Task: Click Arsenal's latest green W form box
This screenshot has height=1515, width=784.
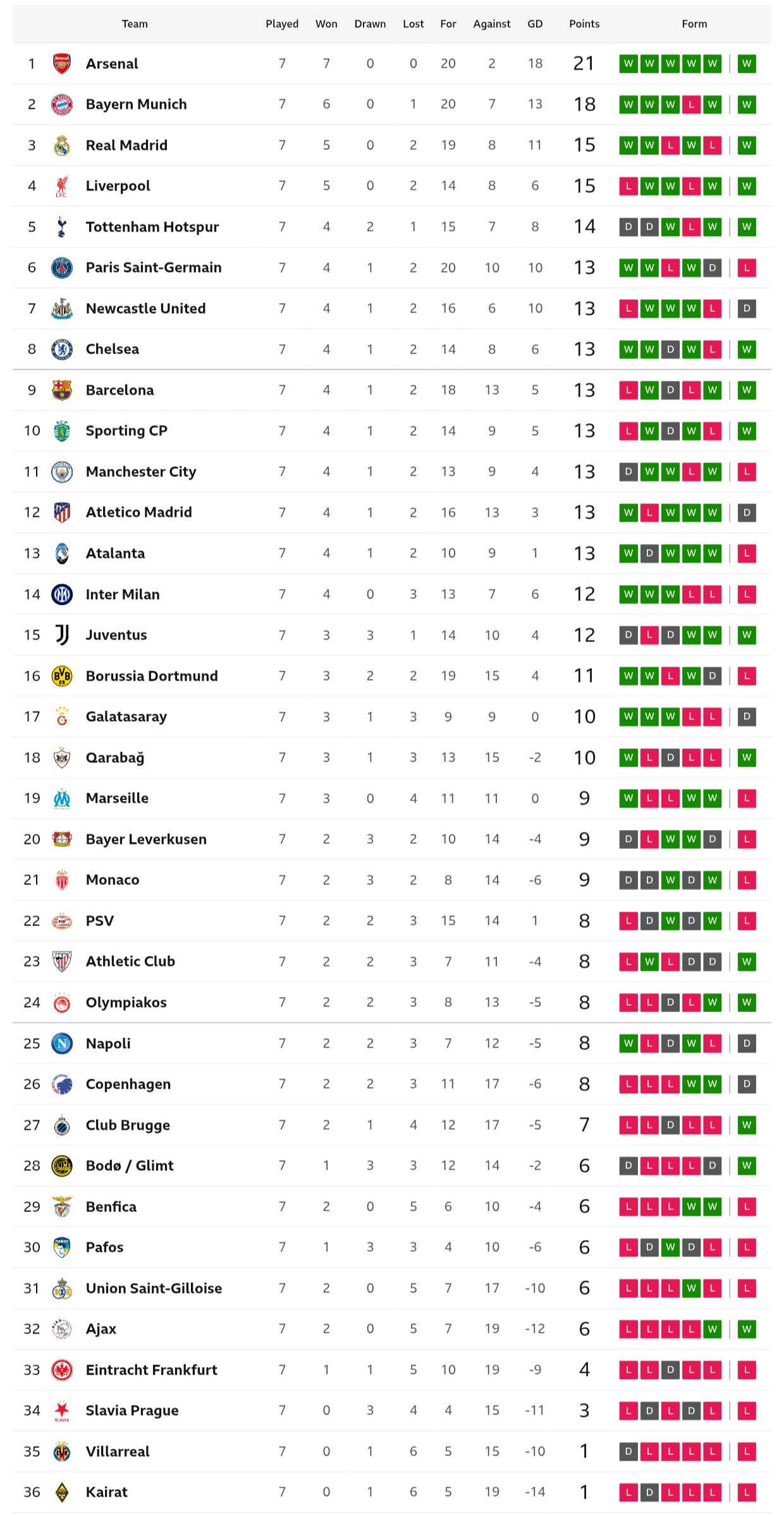Action: click(747, 63)
